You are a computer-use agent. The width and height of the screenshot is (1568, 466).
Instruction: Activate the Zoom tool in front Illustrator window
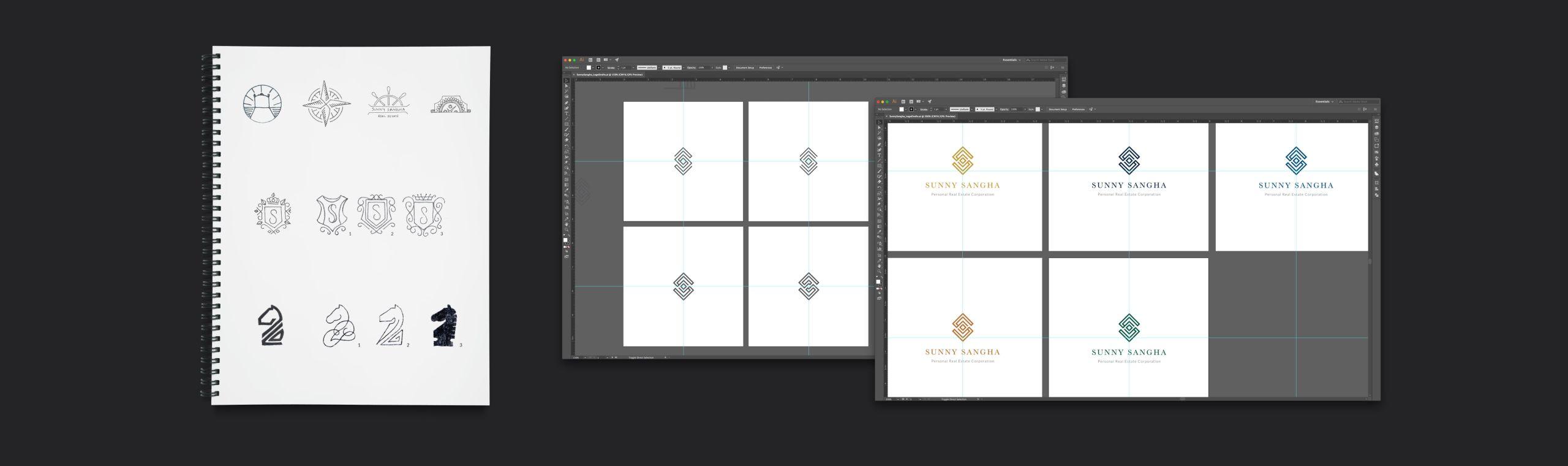(880, 272)
